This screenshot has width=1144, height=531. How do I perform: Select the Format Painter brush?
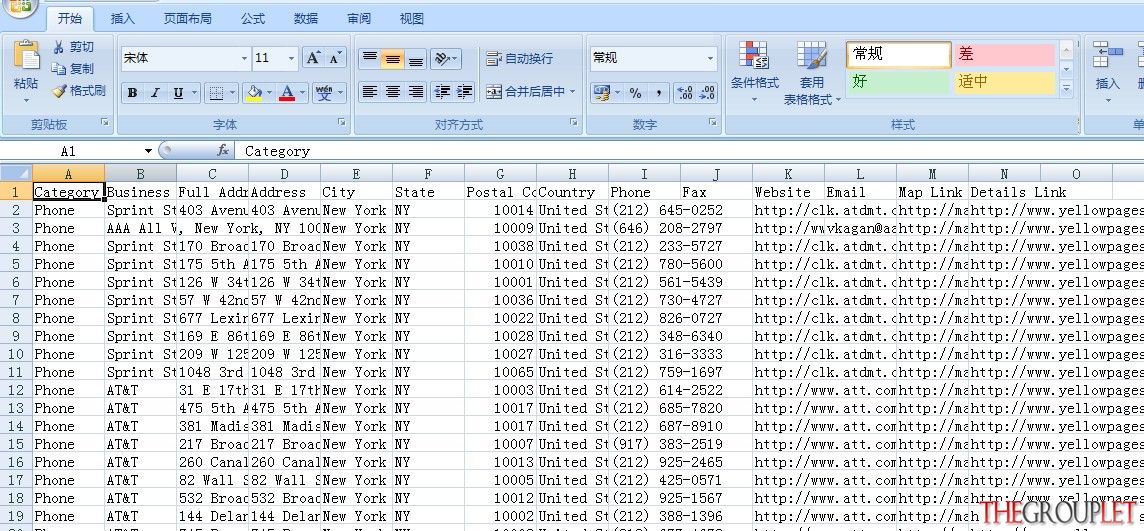tap(79, 90)
